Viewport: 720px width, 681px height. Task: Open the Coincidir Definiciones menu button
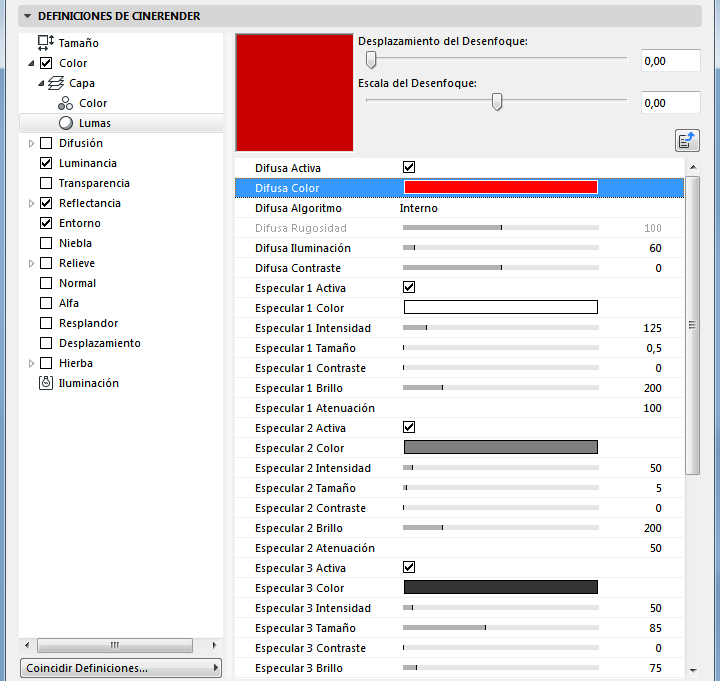pos(121,668)
